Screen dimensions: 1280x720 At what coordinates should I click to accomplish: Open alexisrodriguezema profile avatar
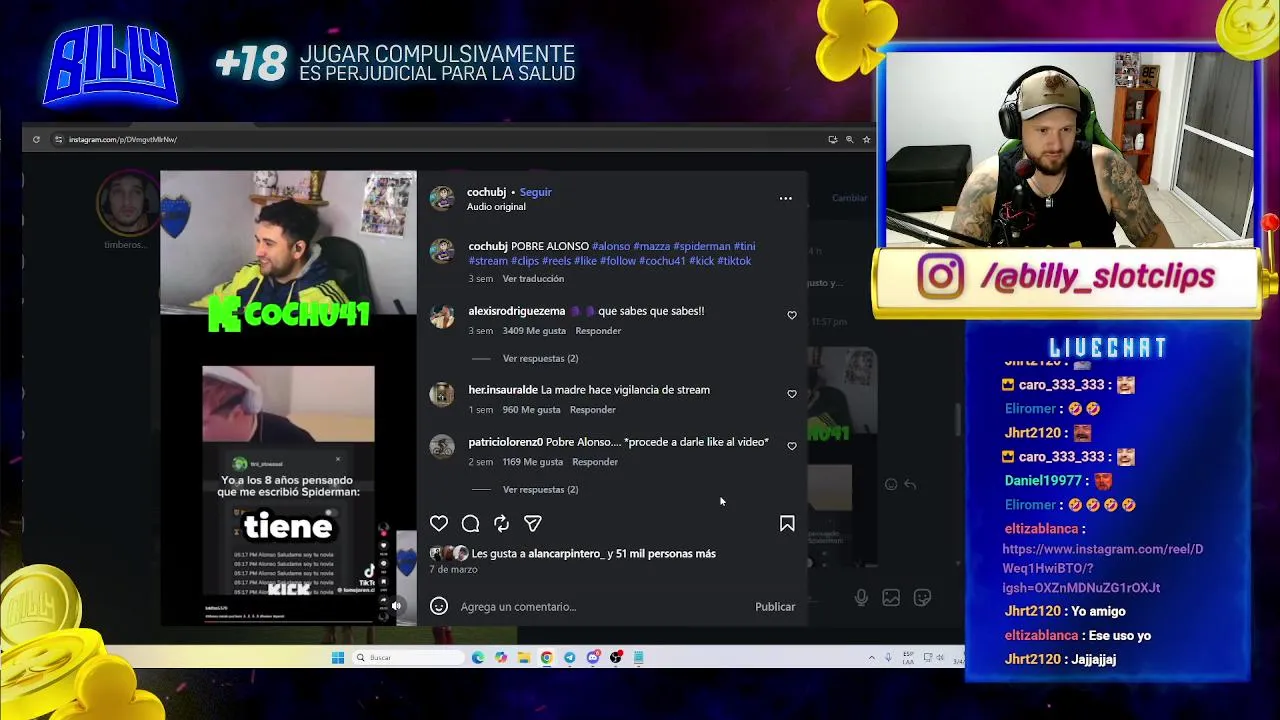coord(441,316)
